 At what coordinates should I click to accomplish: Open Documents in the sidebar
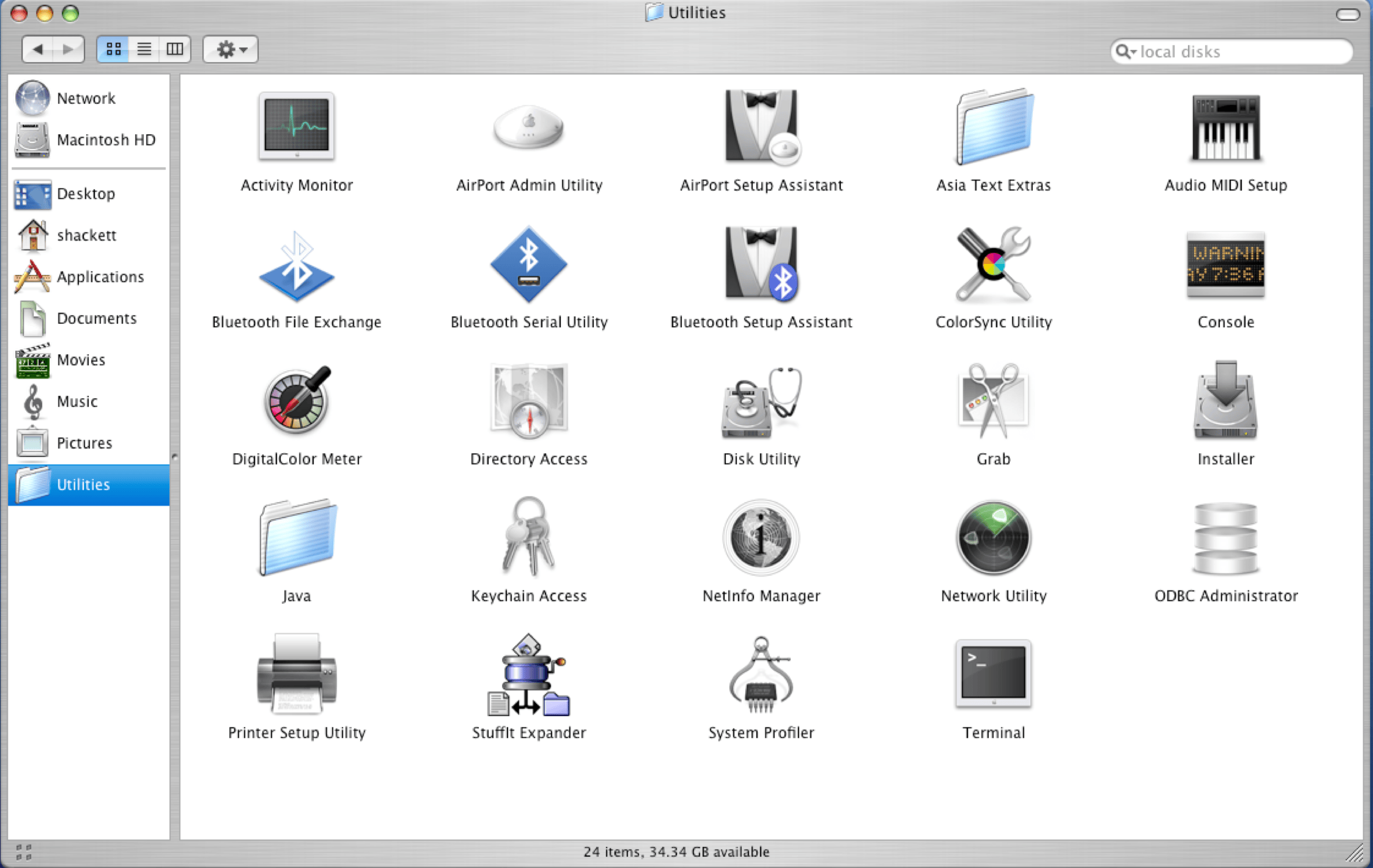(x=89, y=318)
